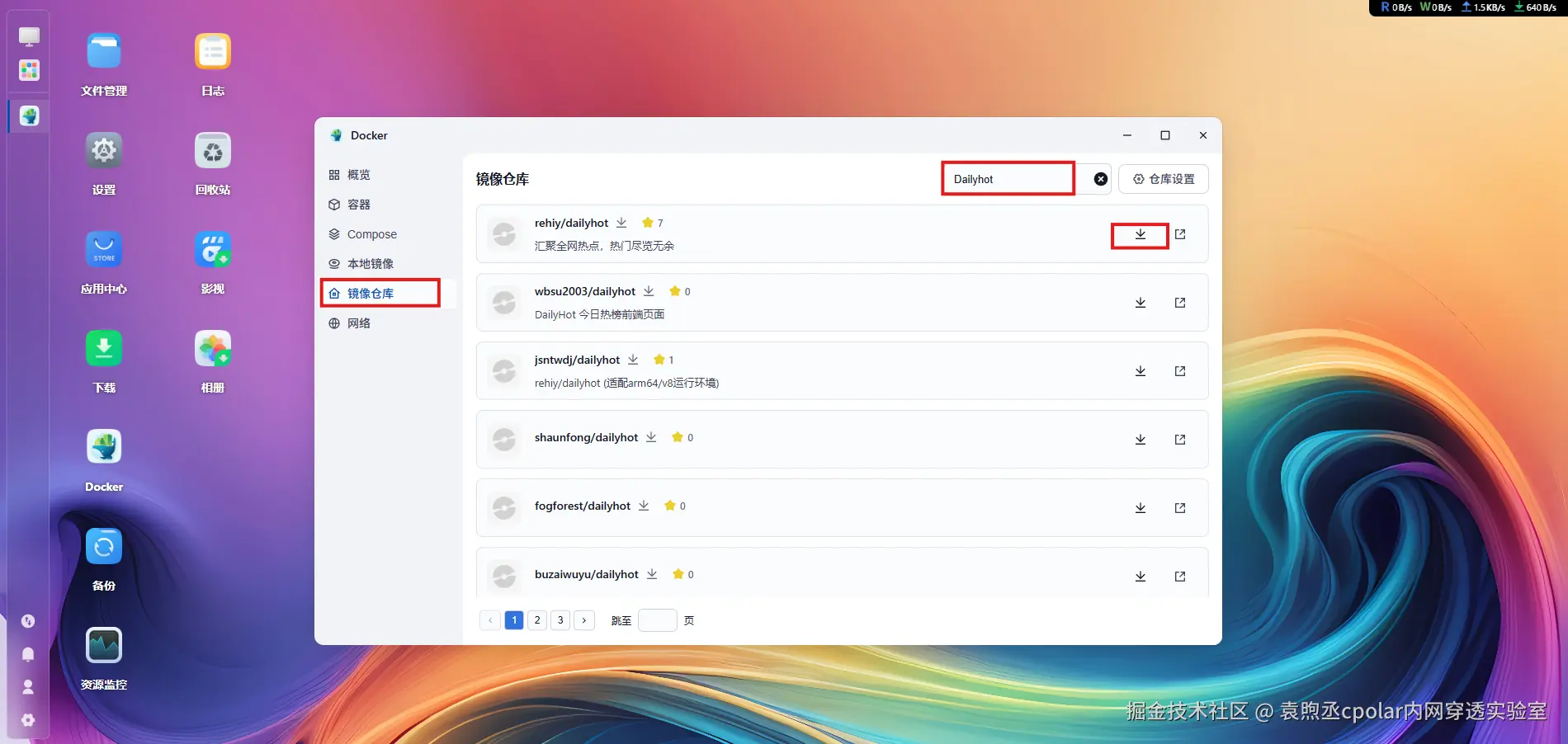1568x744 pixels.
Task: Click the 仓库设置 button
Action: click(1164, 179)
